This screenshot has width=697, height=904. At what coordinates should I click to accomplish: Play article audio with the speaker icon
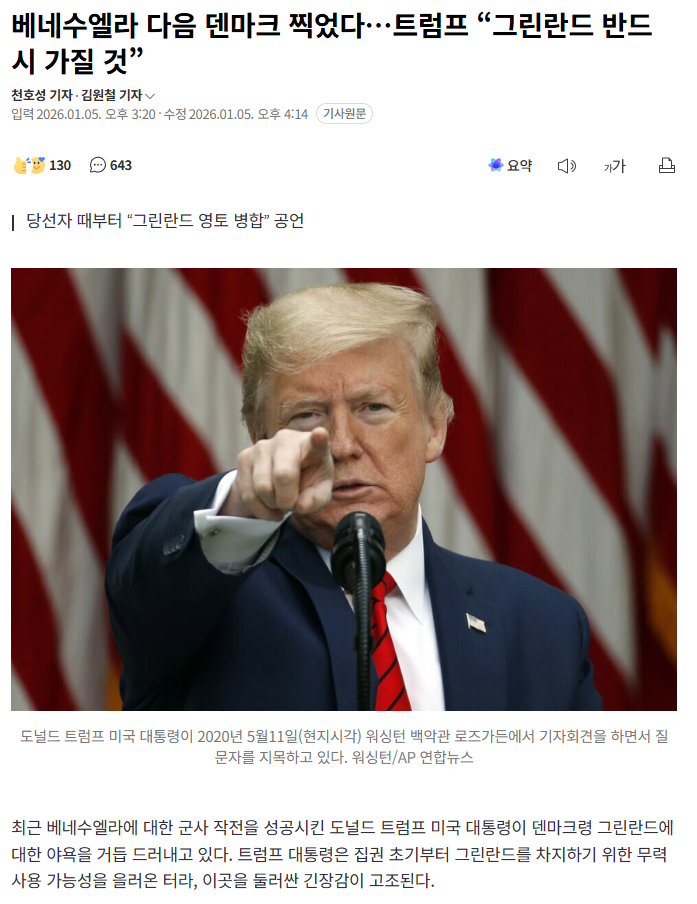tap(567, 166)
